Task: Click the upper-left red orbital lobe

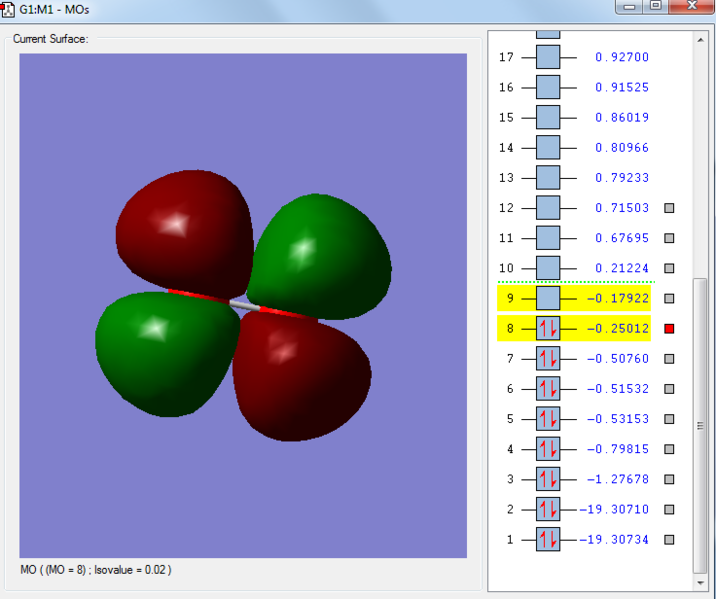Action: (x=185, y=233)
